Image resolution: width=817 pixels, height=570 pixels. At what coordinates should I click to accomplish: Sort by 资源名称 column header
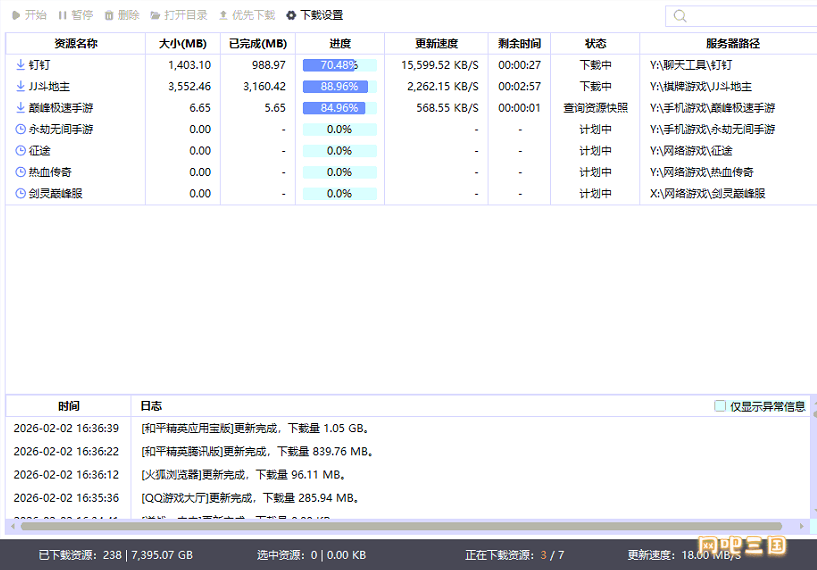click(x=76, y=43)
